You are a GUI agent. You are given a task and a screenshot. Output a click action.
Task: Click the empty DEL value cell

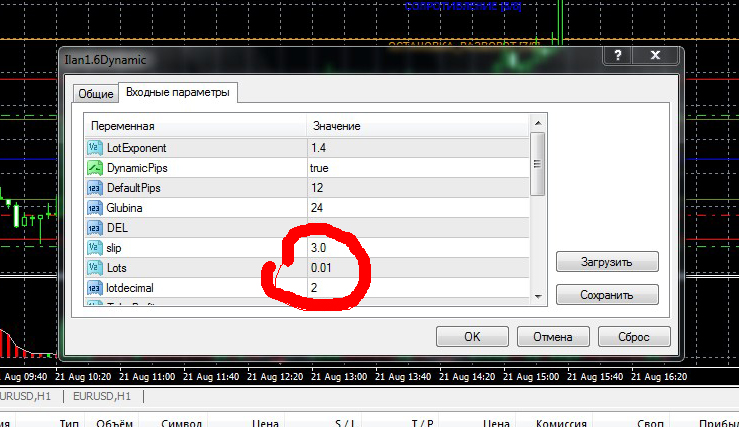tap(419, 228)
